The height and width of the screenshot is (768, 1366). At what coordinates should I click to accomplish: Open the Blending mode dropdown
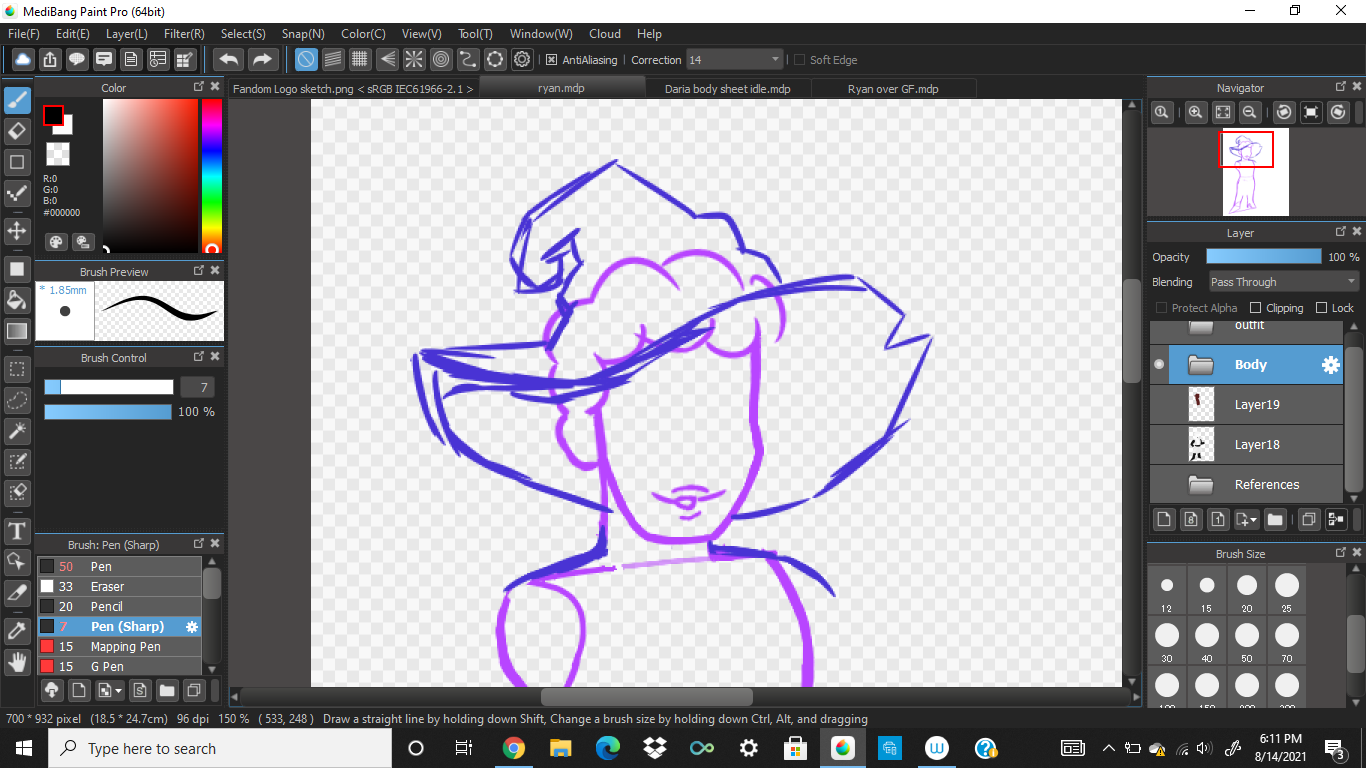tap(1284, 282)
